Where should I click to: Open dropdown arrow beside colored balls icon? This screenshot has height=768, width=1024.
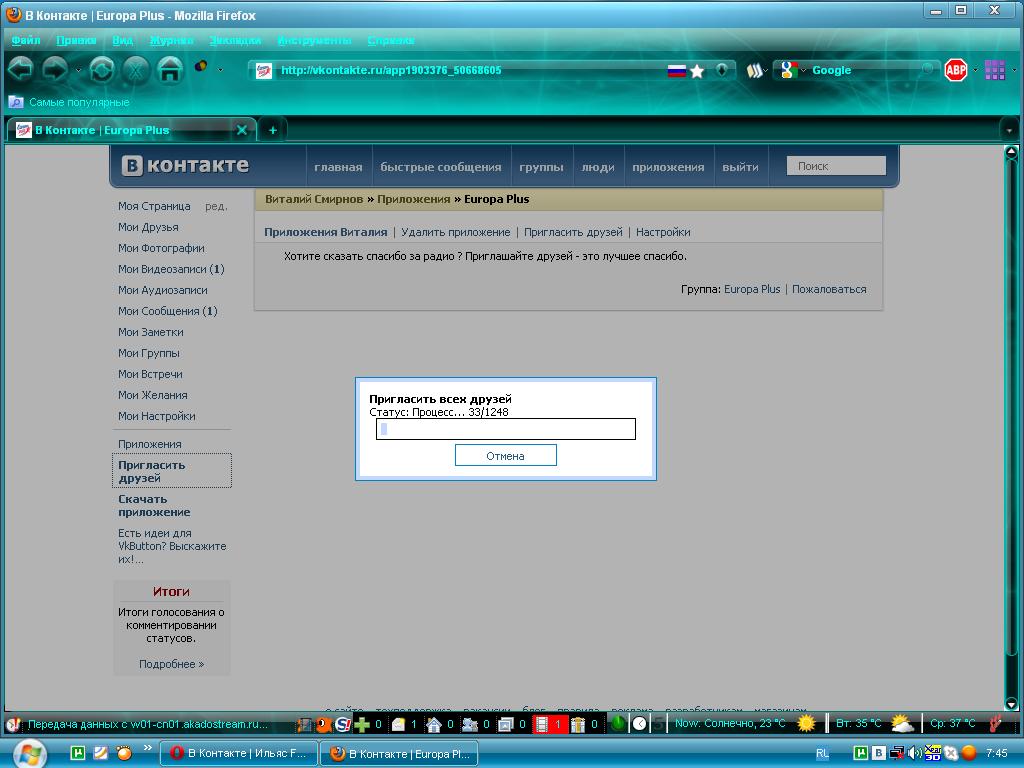click(x=220, y=70)
